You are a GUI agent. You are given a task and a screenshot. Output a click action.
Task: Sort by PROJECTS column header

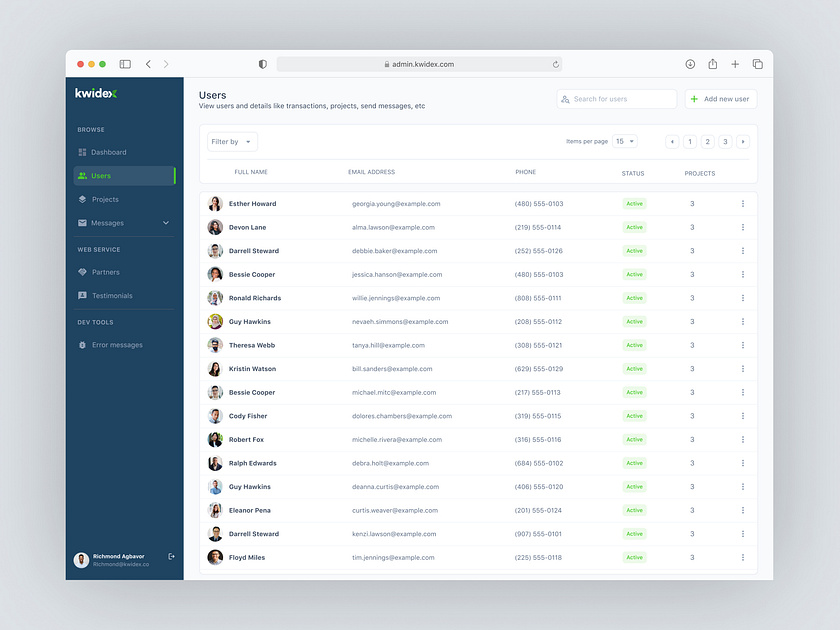pos(700,174)
